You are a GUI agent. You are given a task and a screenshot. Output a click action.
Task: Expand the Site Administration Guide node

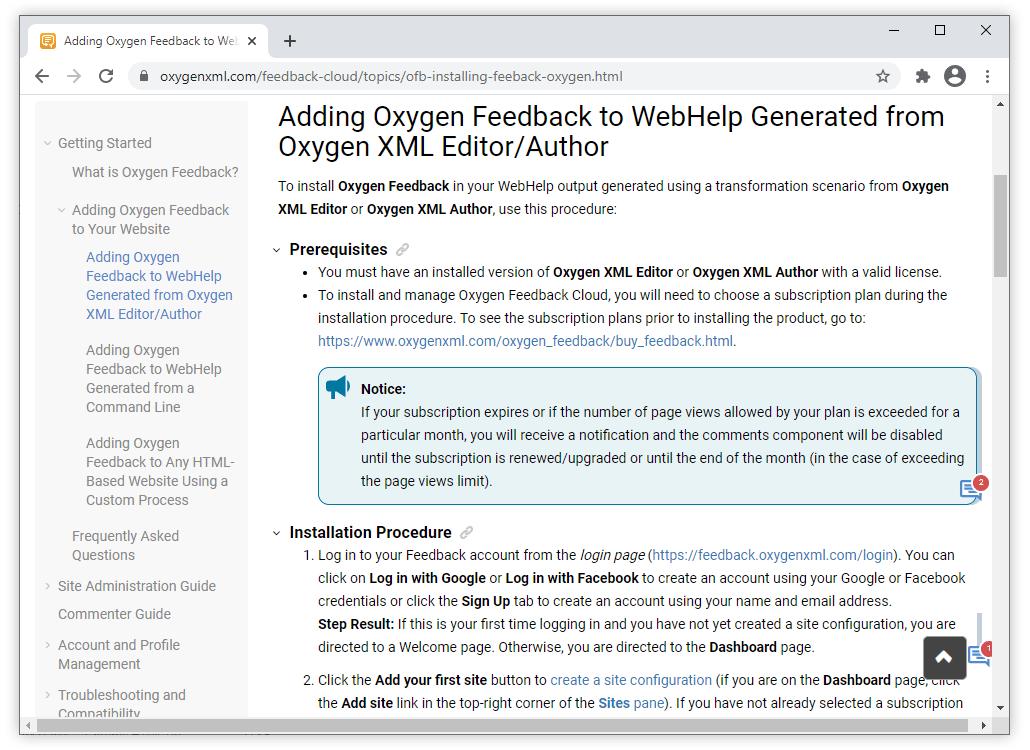[47, 586]
